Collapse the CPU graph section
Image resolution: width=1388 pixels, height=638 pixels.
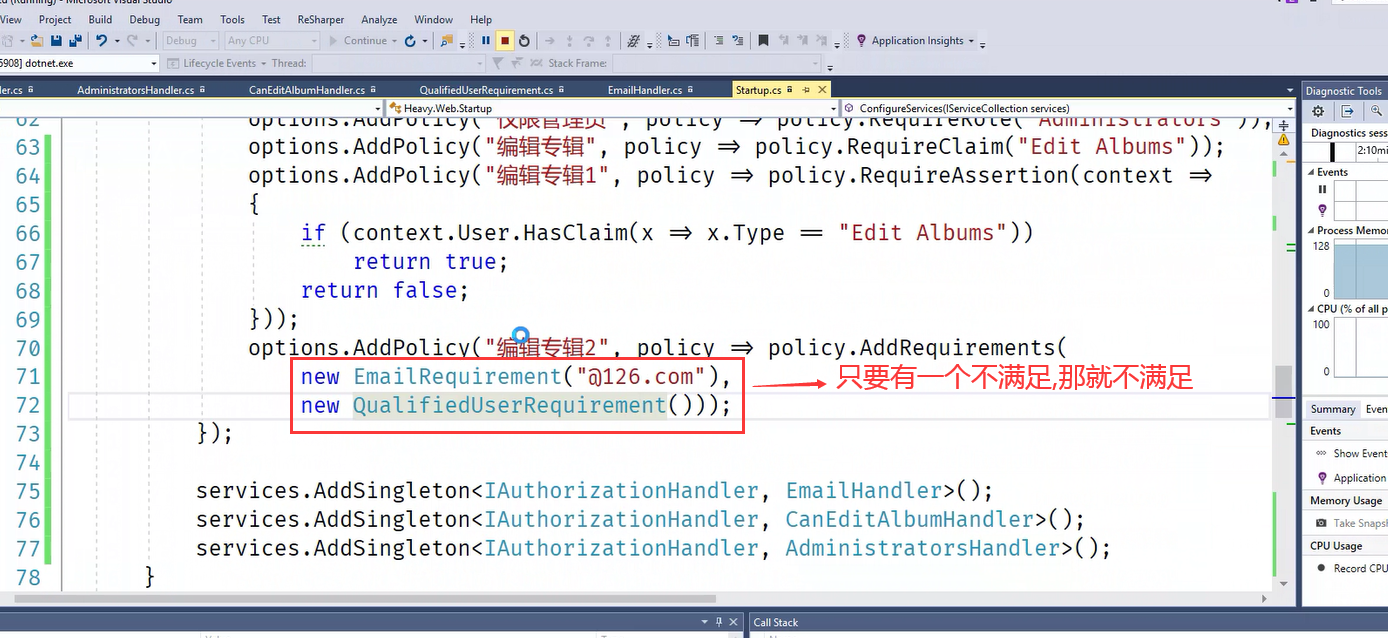point(1312,308)
